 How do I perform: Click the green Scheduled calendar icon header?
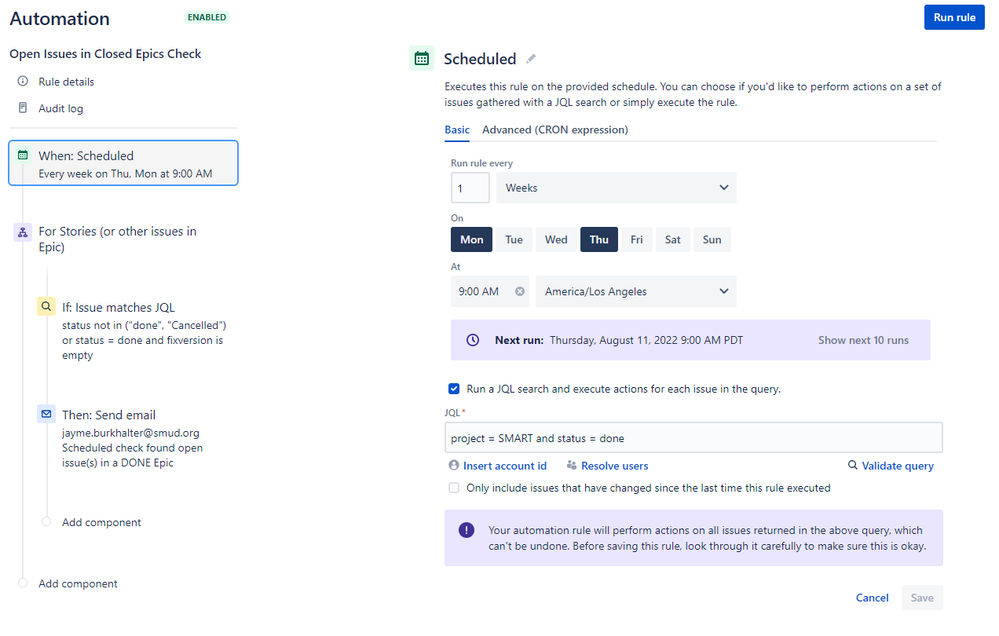coord(422,59)
